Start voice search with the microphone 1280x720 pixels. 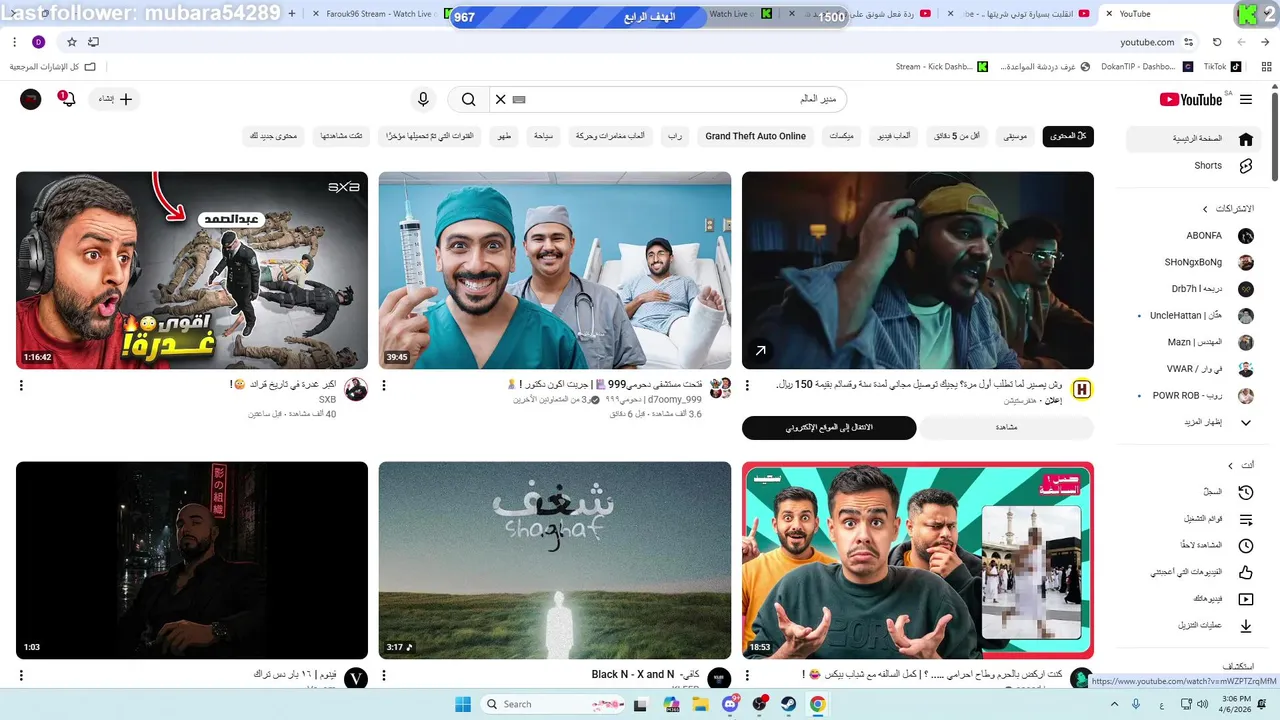[x=423, y=99]
